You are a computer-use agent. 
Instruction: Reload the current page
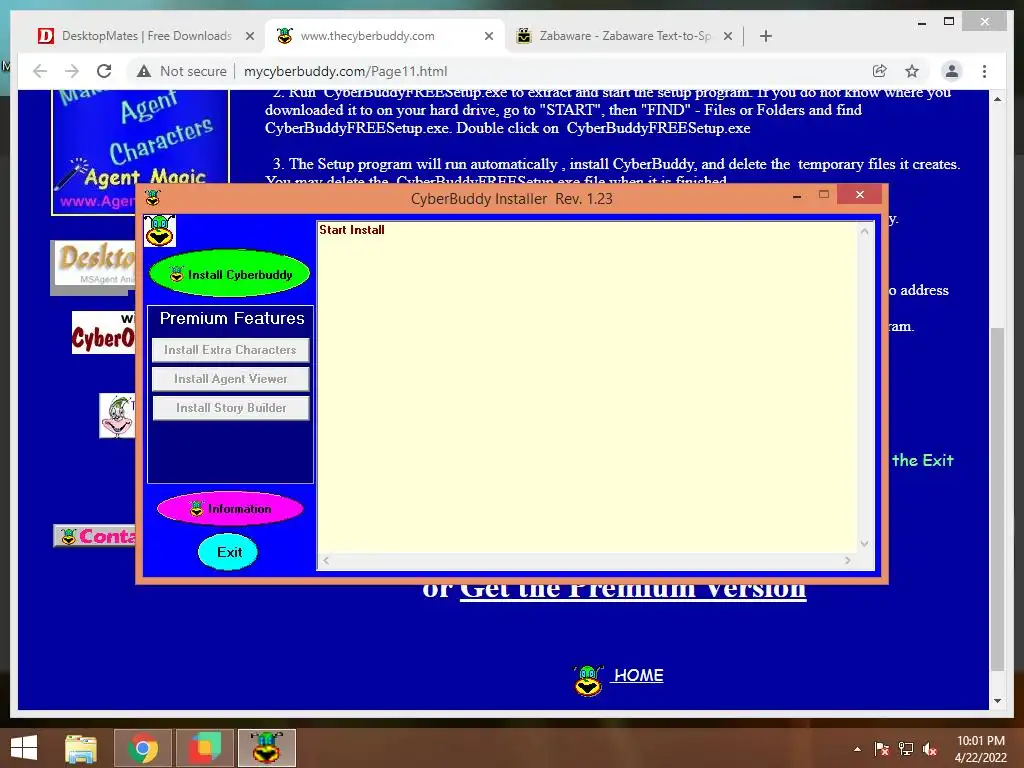point(104,71)
